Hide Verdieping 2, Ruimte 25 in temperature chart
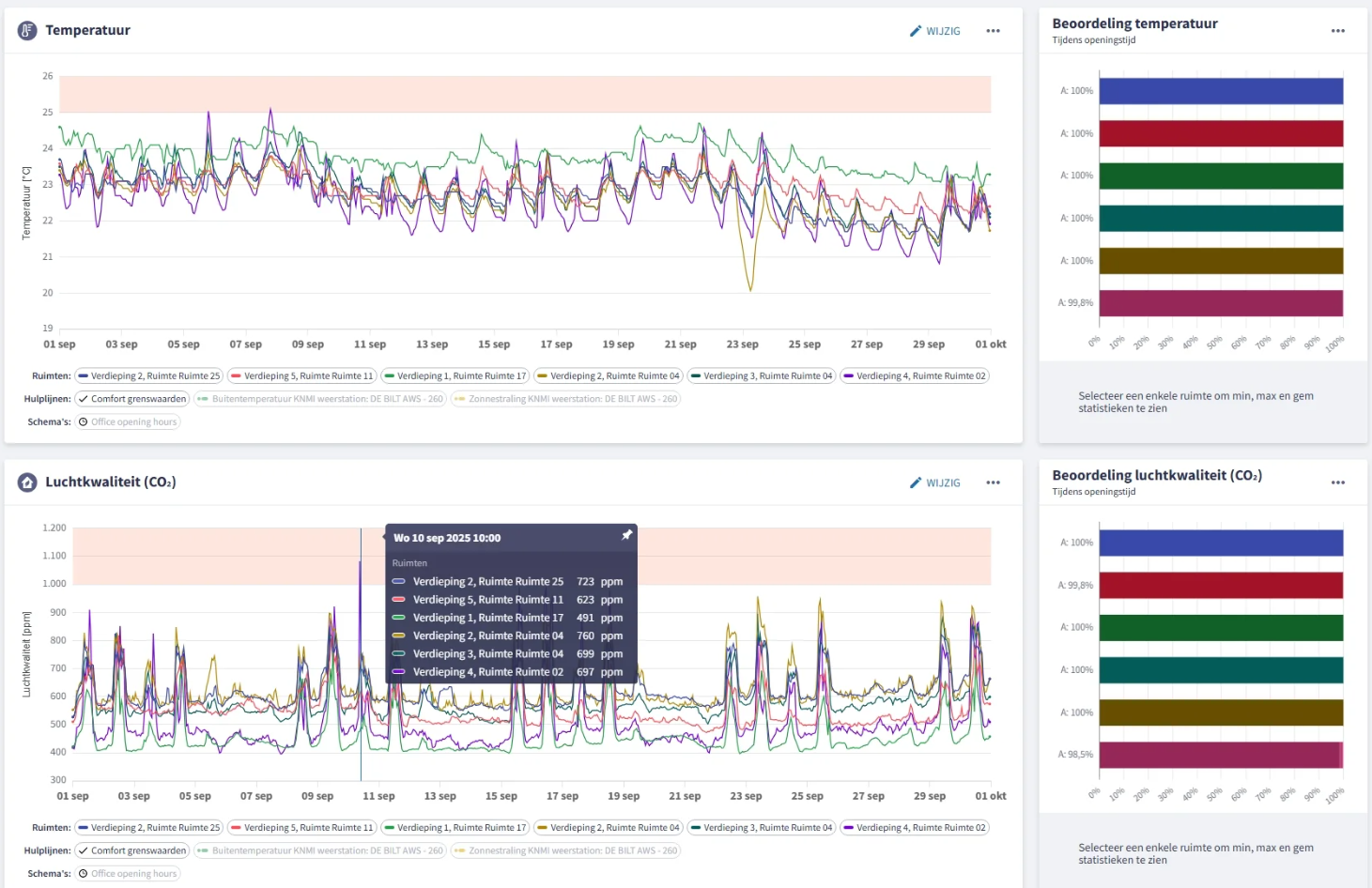 click(149, 376)
